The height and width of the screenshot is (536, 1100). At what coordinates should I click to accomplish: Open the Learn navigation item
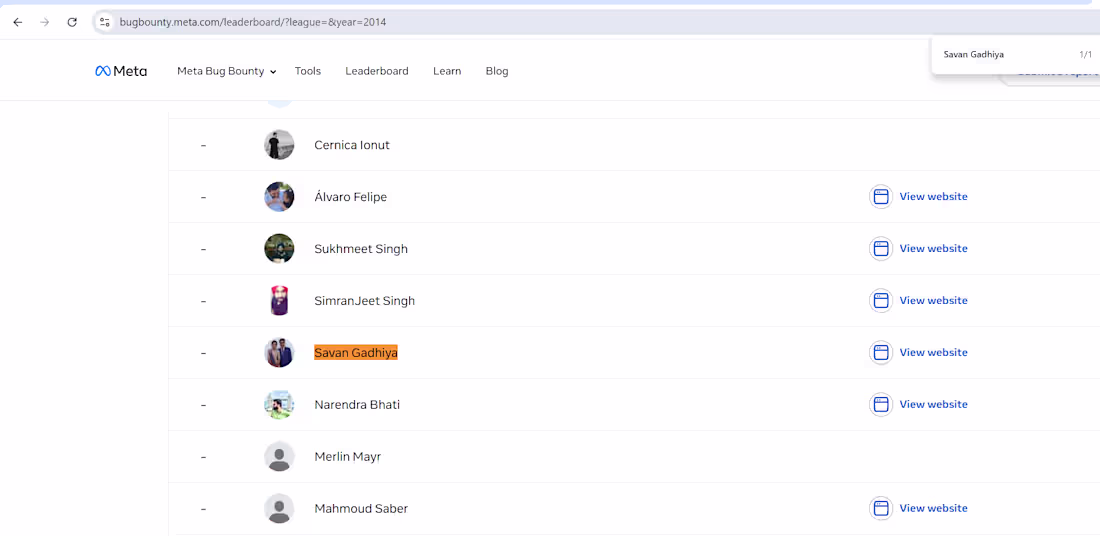pos(447,71)
